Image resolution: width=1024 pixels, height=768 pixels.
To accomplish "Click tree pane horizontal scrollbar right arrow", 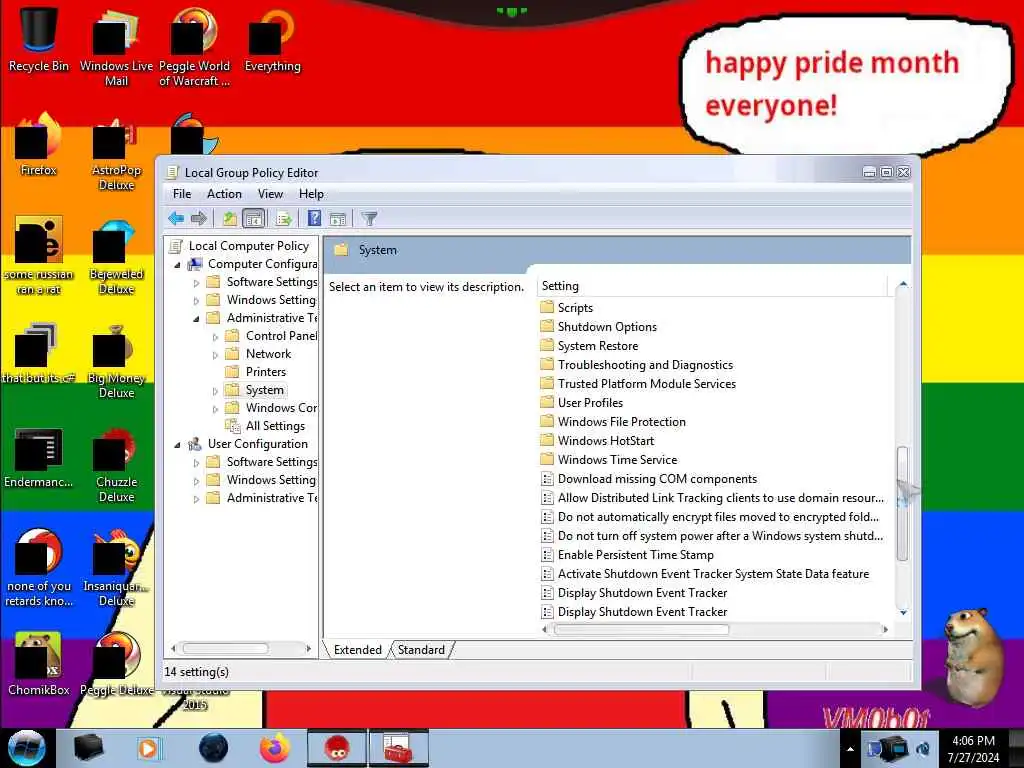I will [x=308, y=648].
